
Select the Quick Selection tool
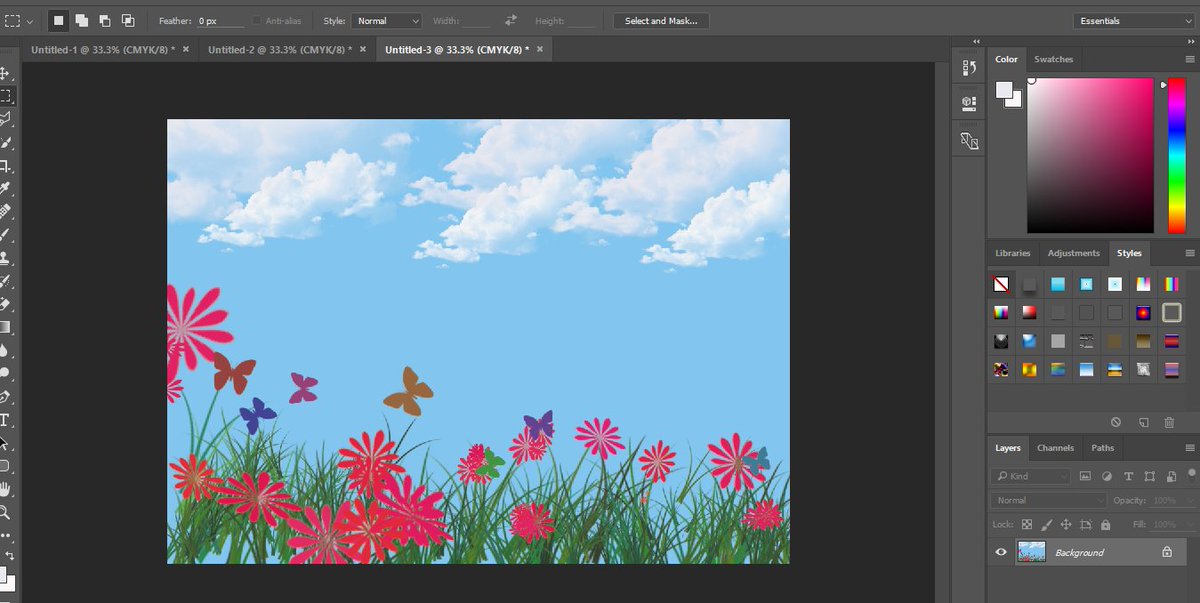tap(5, 143)
